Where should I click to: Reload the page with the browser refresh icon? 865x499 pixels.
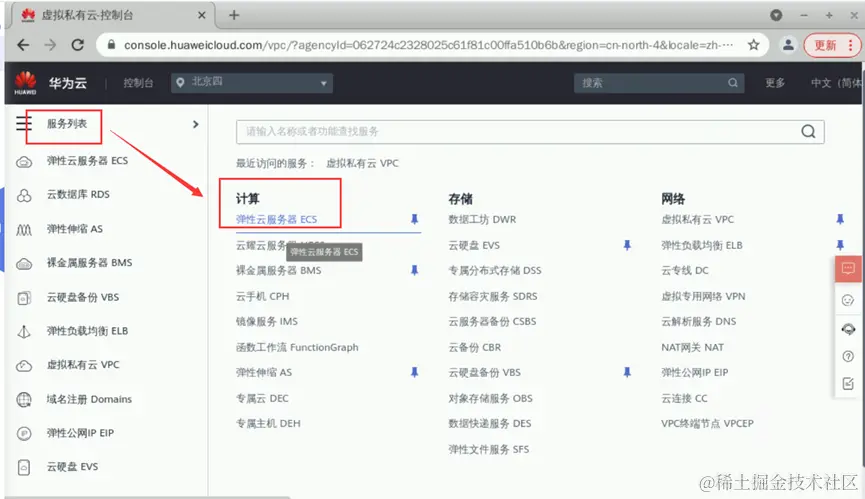coord(78,45)
